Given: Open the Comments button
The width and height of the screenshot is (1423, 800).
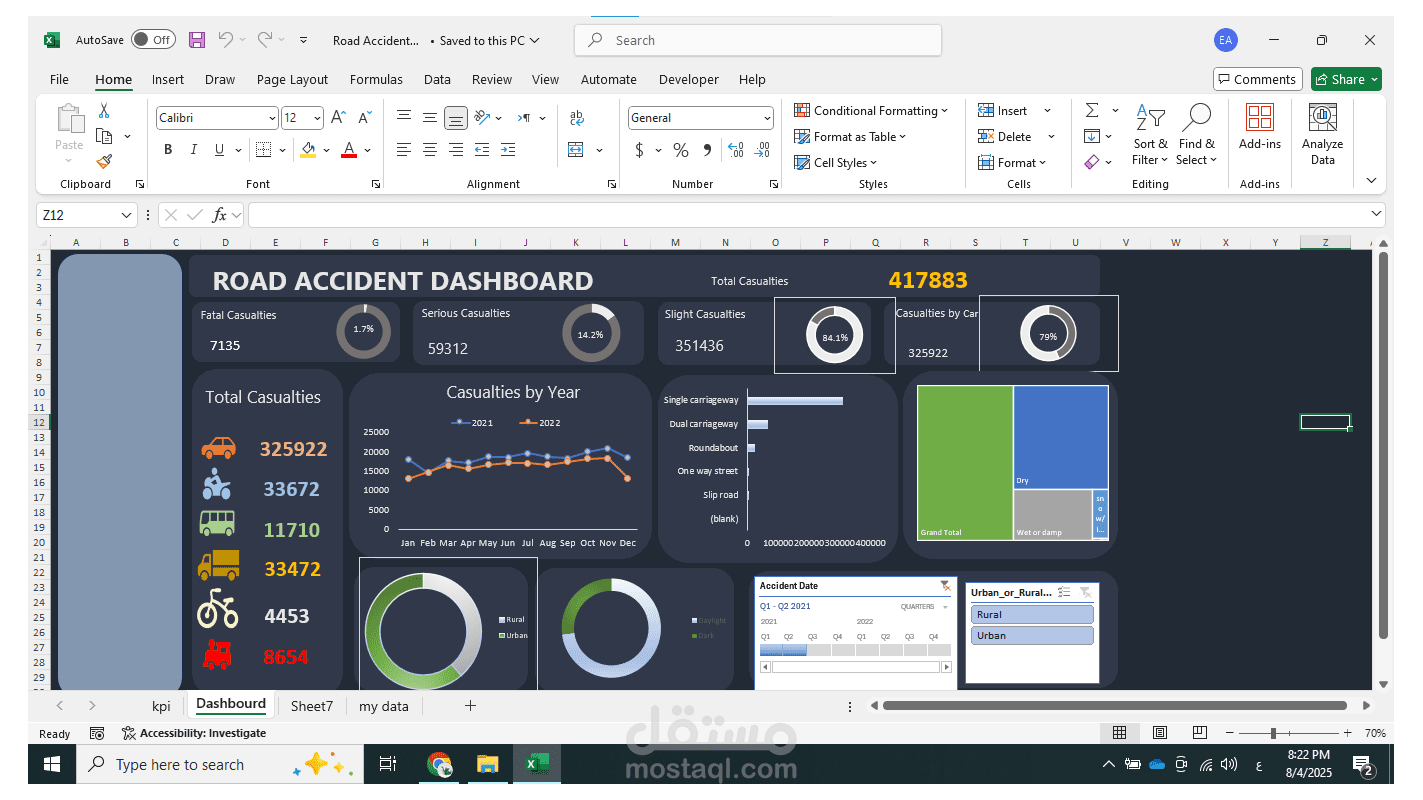Looking at the screenshot, I should pyautogui.click(x=1257, y=80).
